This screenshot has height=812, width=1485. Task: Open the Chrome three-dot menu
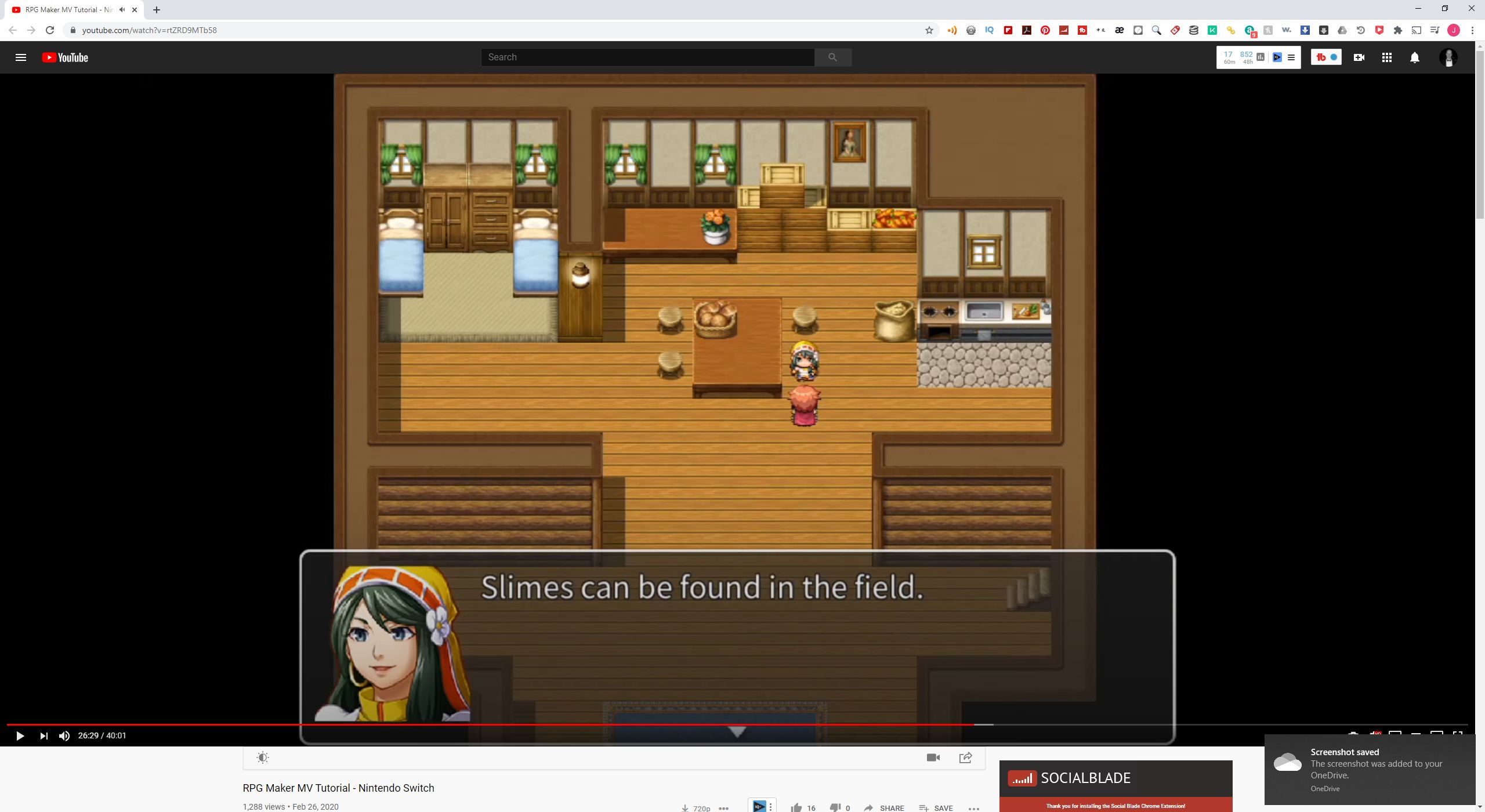(x=1472, y=30)
